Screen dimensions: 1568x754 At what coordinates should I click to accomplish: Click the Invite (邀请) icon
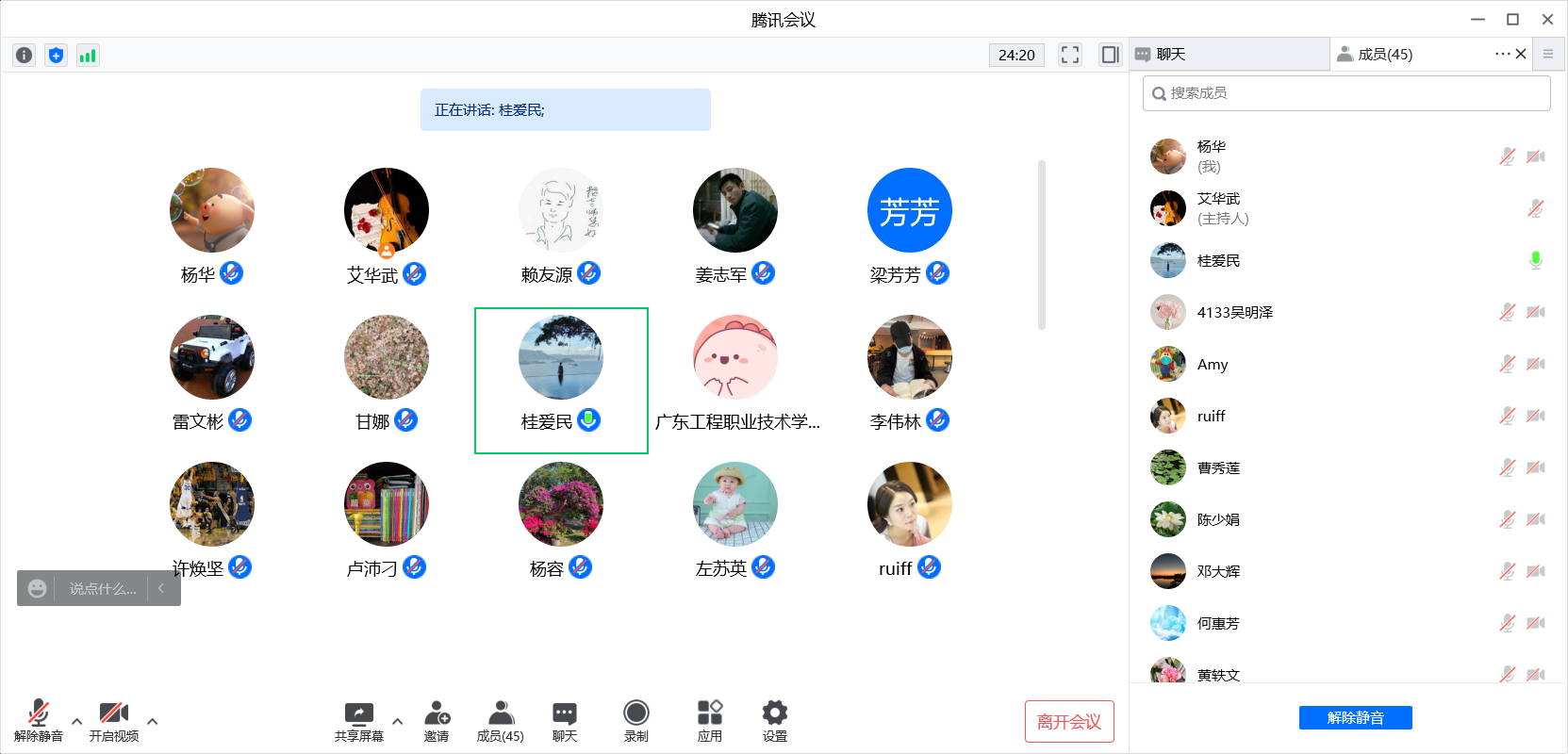pyautogui.click(x=437, y=721)
